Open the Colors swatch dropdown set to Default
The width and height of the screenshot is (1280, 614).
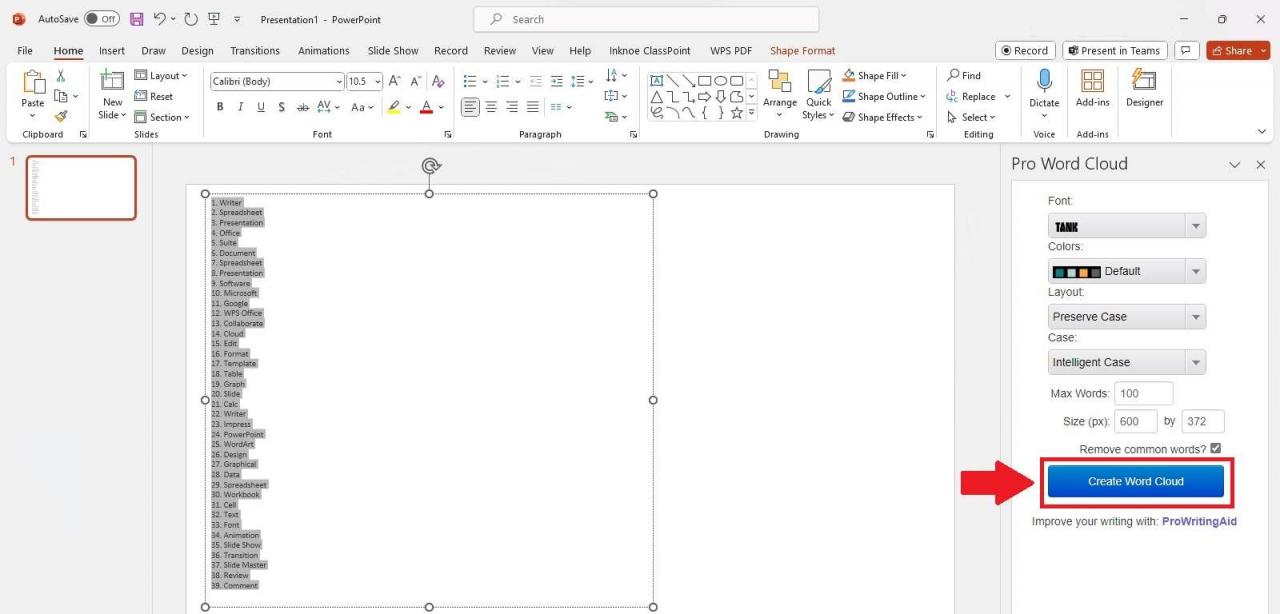[1195, 270]
